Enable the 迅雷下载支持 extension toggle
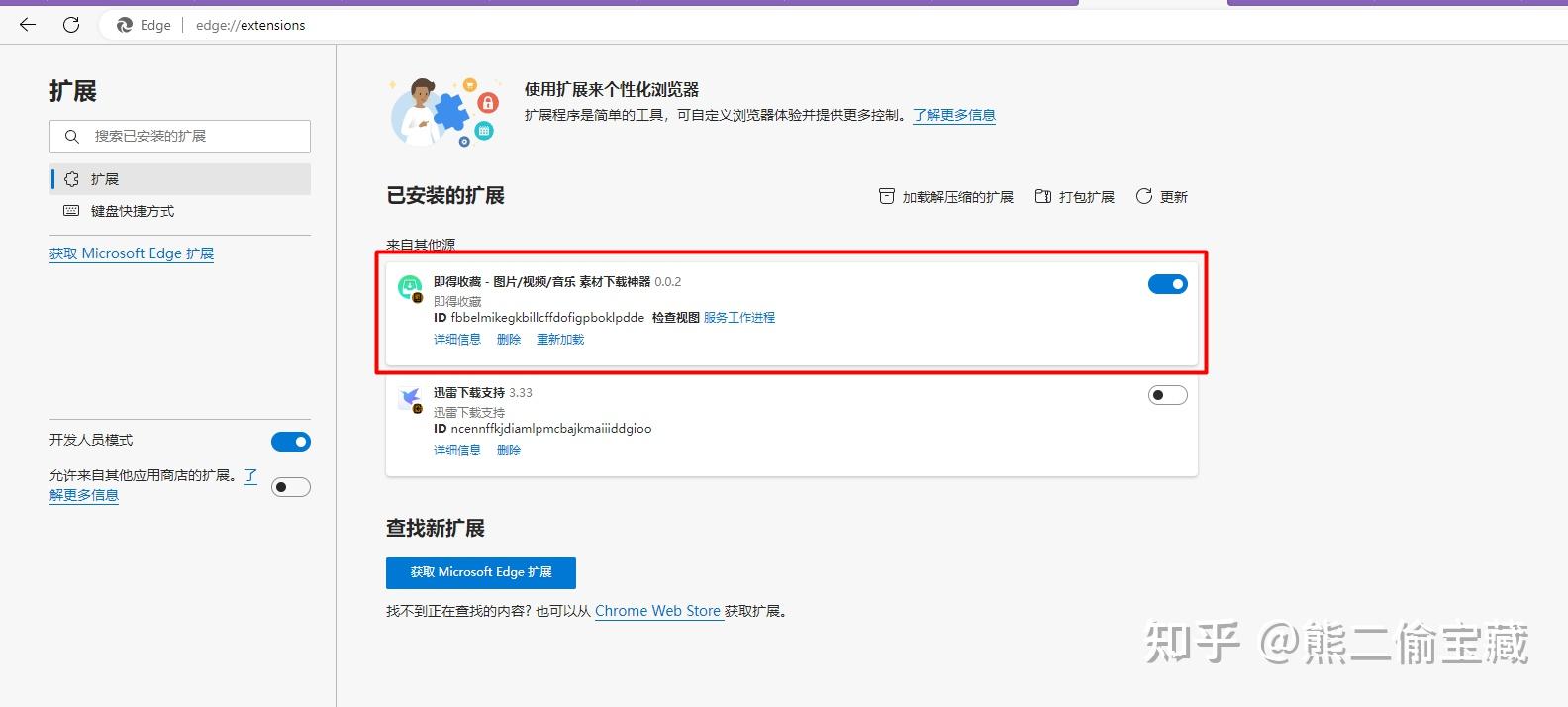The height and width of the screenshot is (707, 1568). point(1168,395)
